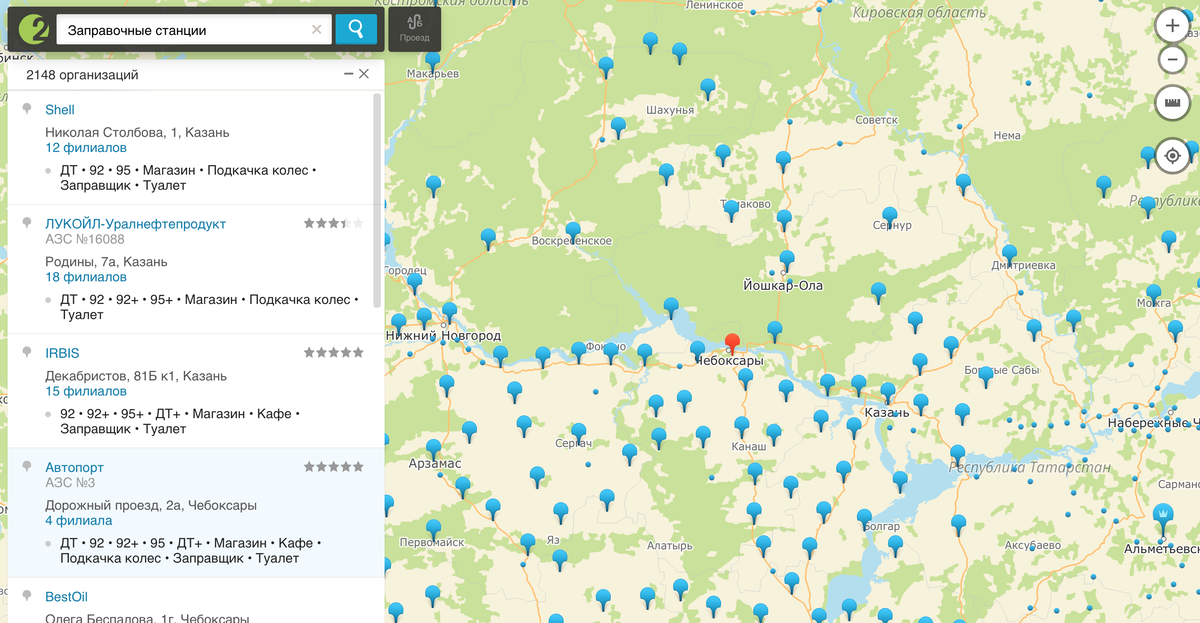Click the Канаш map label
The height and width of the screenshot is (623, 1200).
749,445
